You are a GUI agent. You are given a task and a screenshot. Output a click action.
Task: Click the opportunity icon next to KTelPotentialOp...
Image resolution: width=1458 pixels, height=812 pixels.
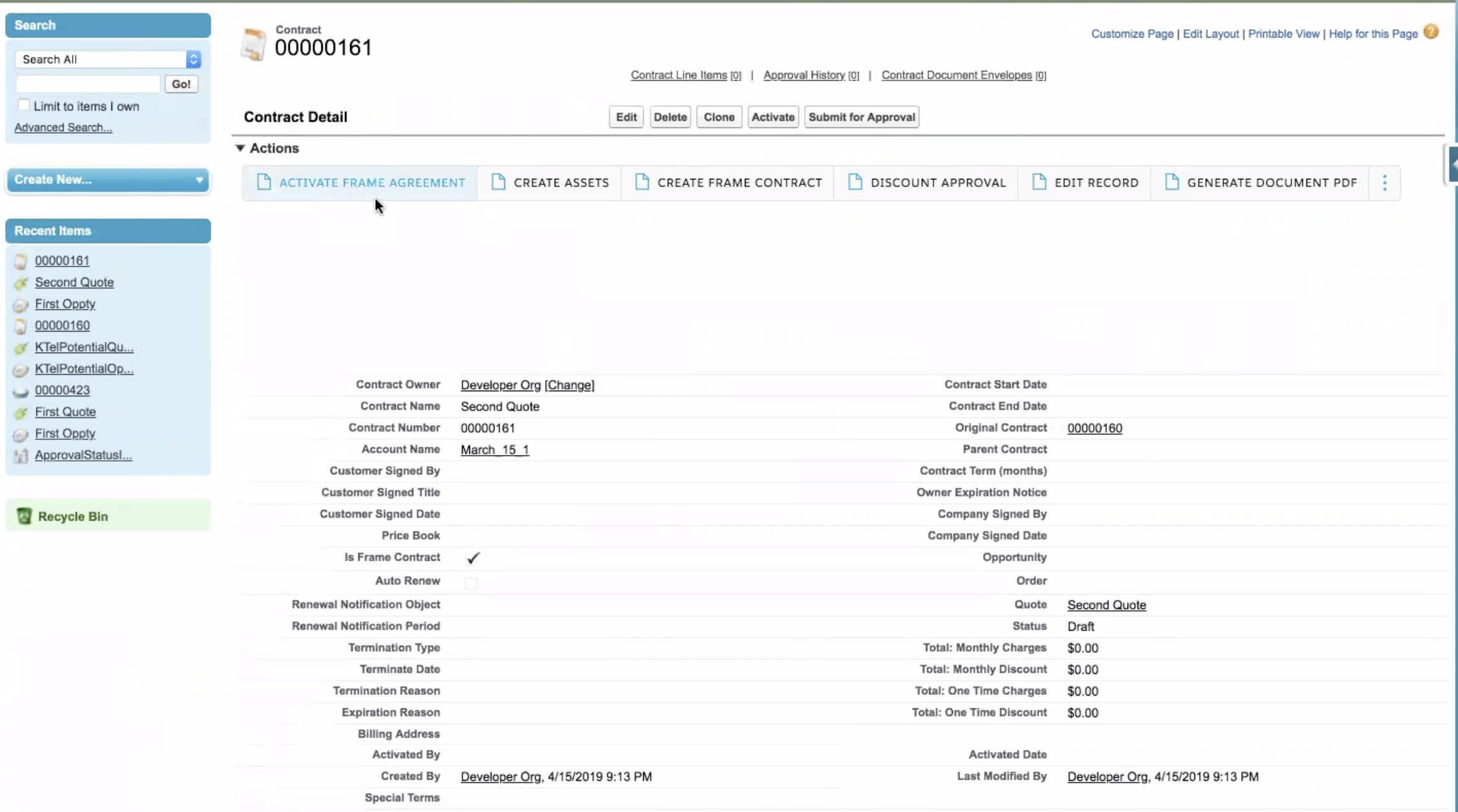[21, 369]
